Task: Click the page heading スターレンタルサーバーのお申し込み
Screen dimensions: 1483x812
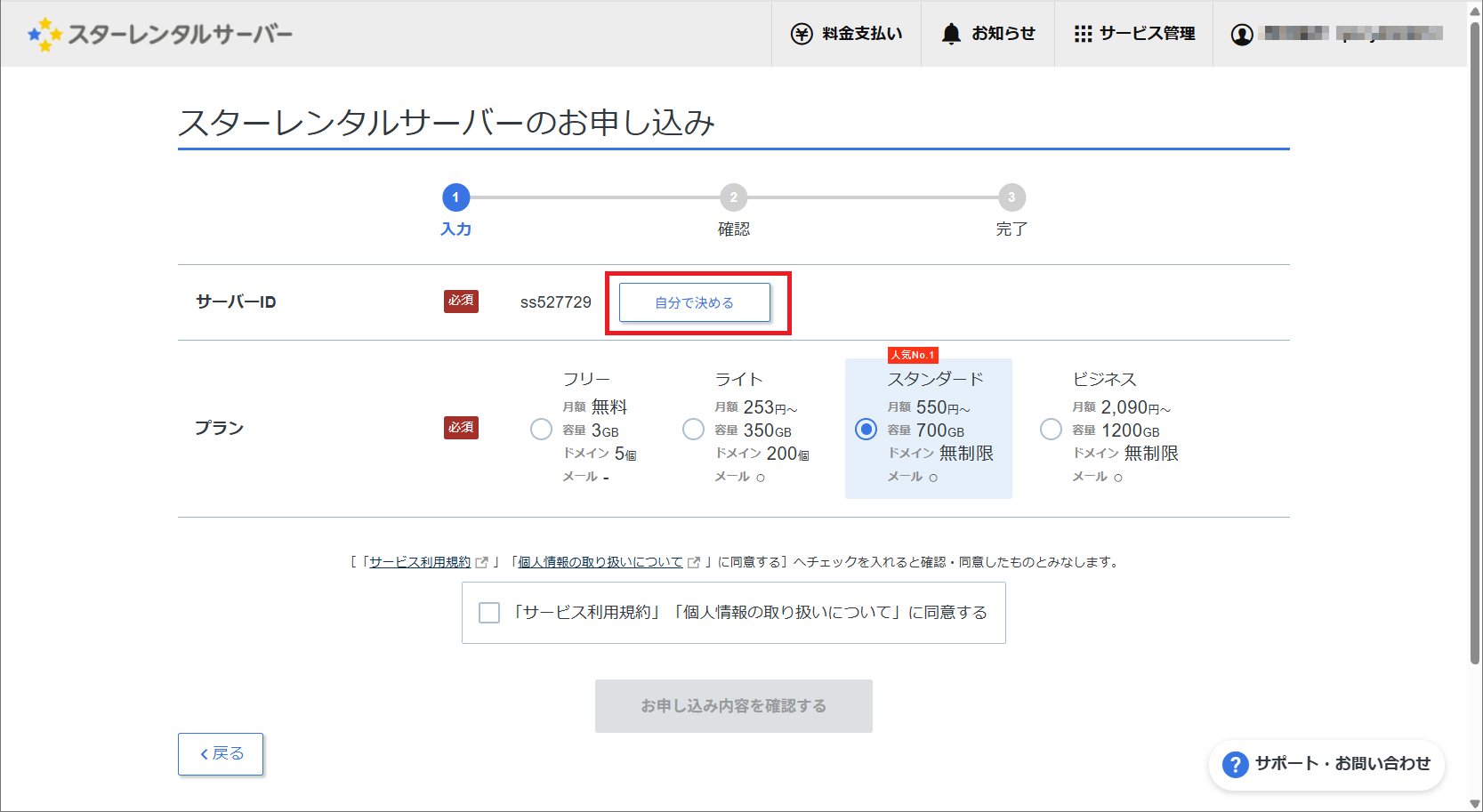Action: pos(447,123)
